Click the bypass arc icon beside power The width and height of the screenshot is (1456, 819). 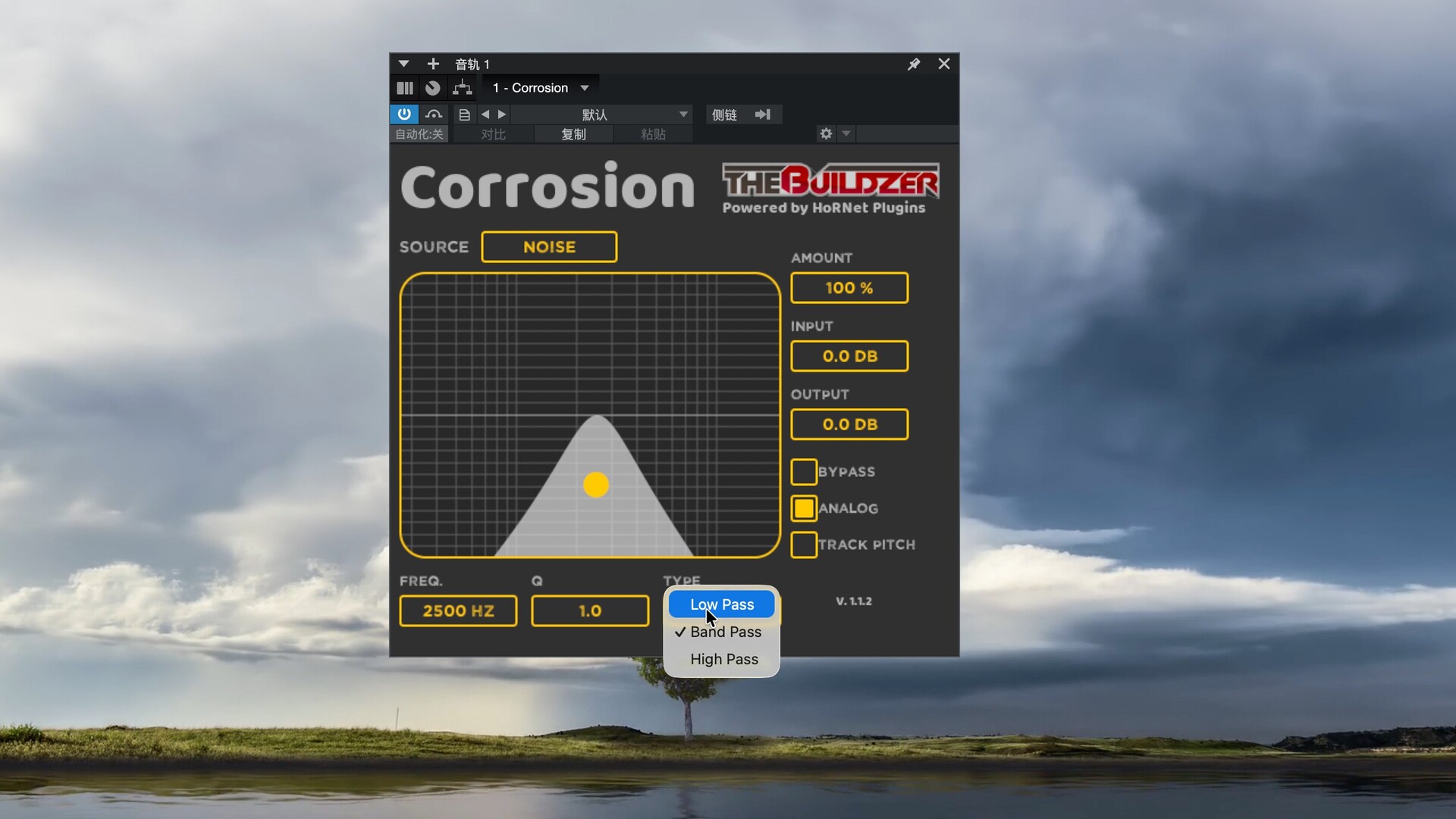click(434, 115)
